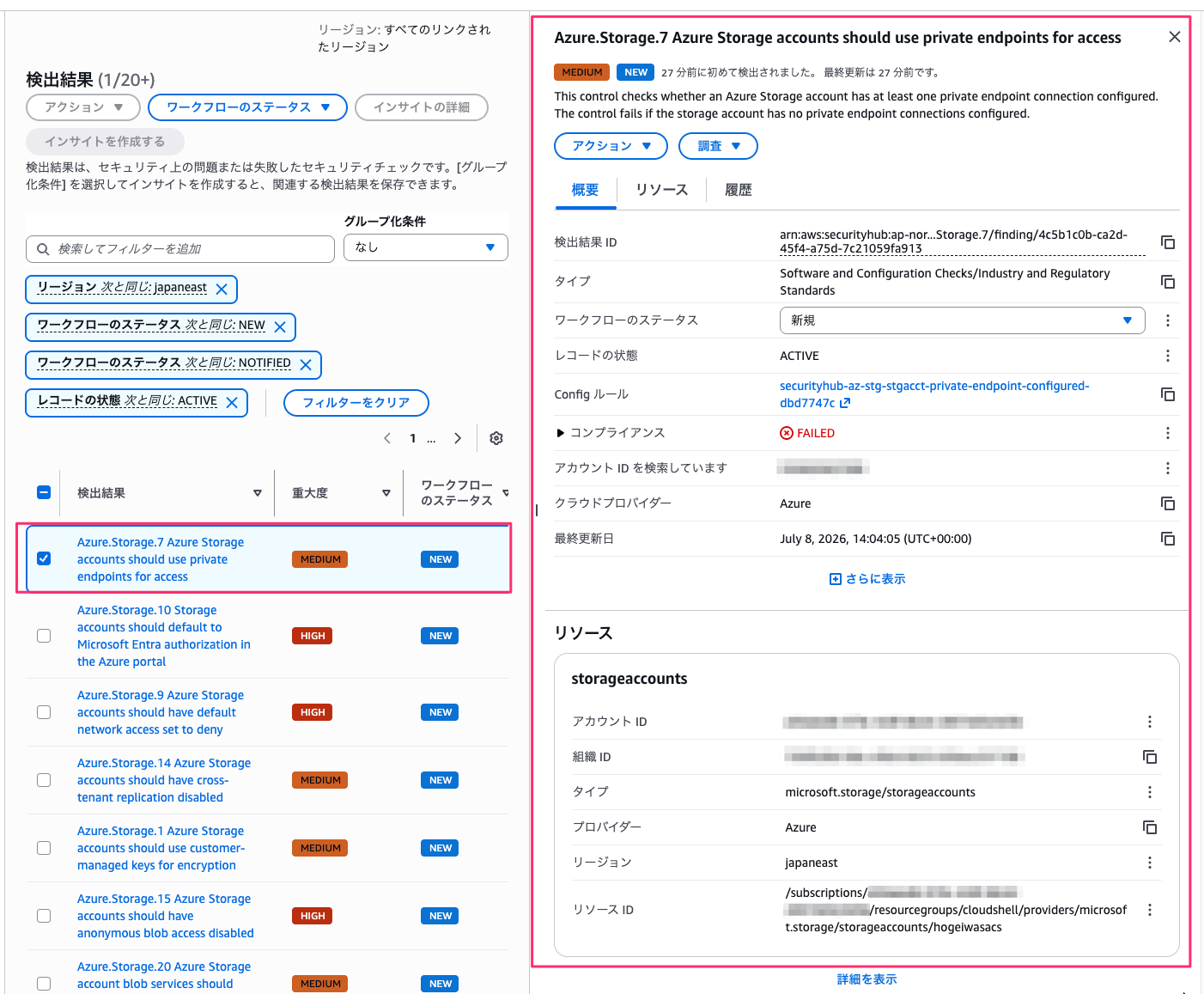Open options menu for ワークフローのステータス row
This screenshot has height=994, width=1204.
[1168, 320]
